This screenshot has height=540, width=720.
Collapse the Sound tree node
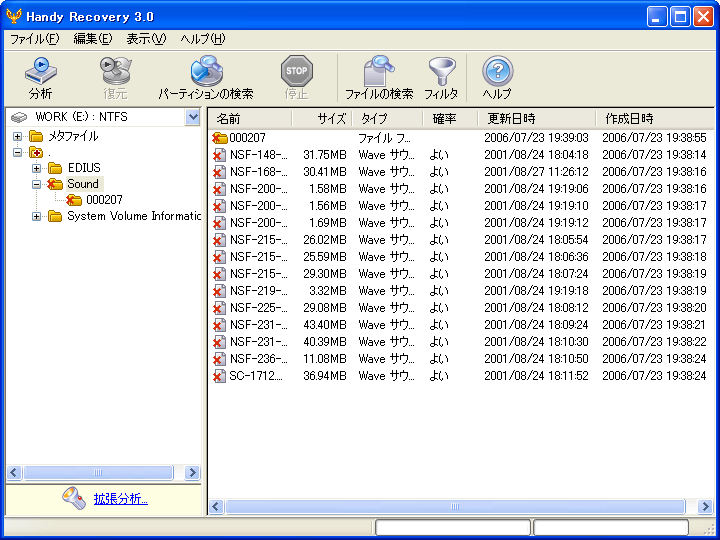36,184
